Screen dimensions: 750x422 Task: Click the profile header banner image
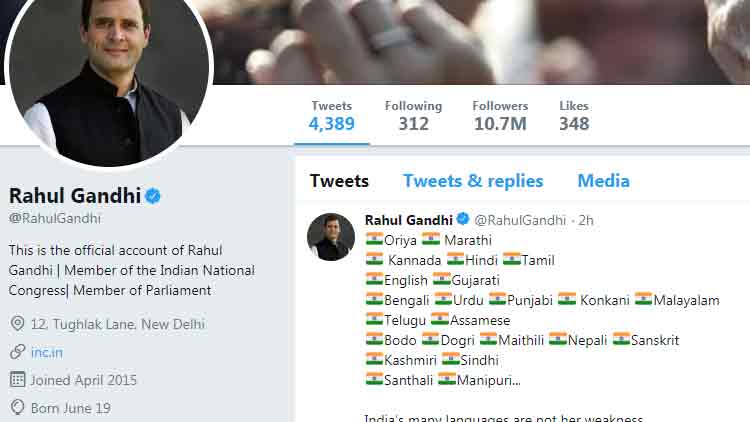[480, 40]
